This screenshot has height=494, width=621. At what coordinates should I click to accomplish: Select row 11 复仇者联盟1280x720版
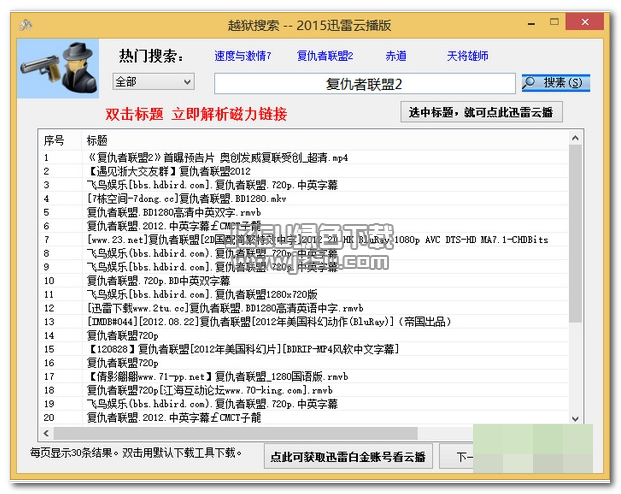pos(304,294)
